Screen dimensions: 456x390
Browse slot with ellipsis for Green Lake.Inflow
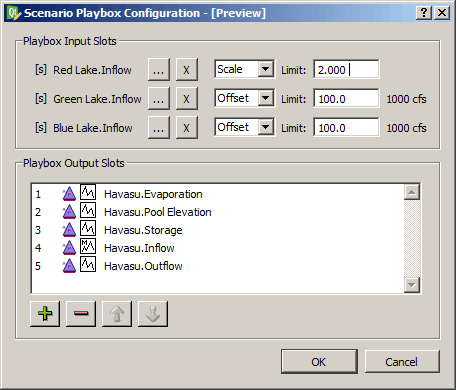tap(159, 99)
